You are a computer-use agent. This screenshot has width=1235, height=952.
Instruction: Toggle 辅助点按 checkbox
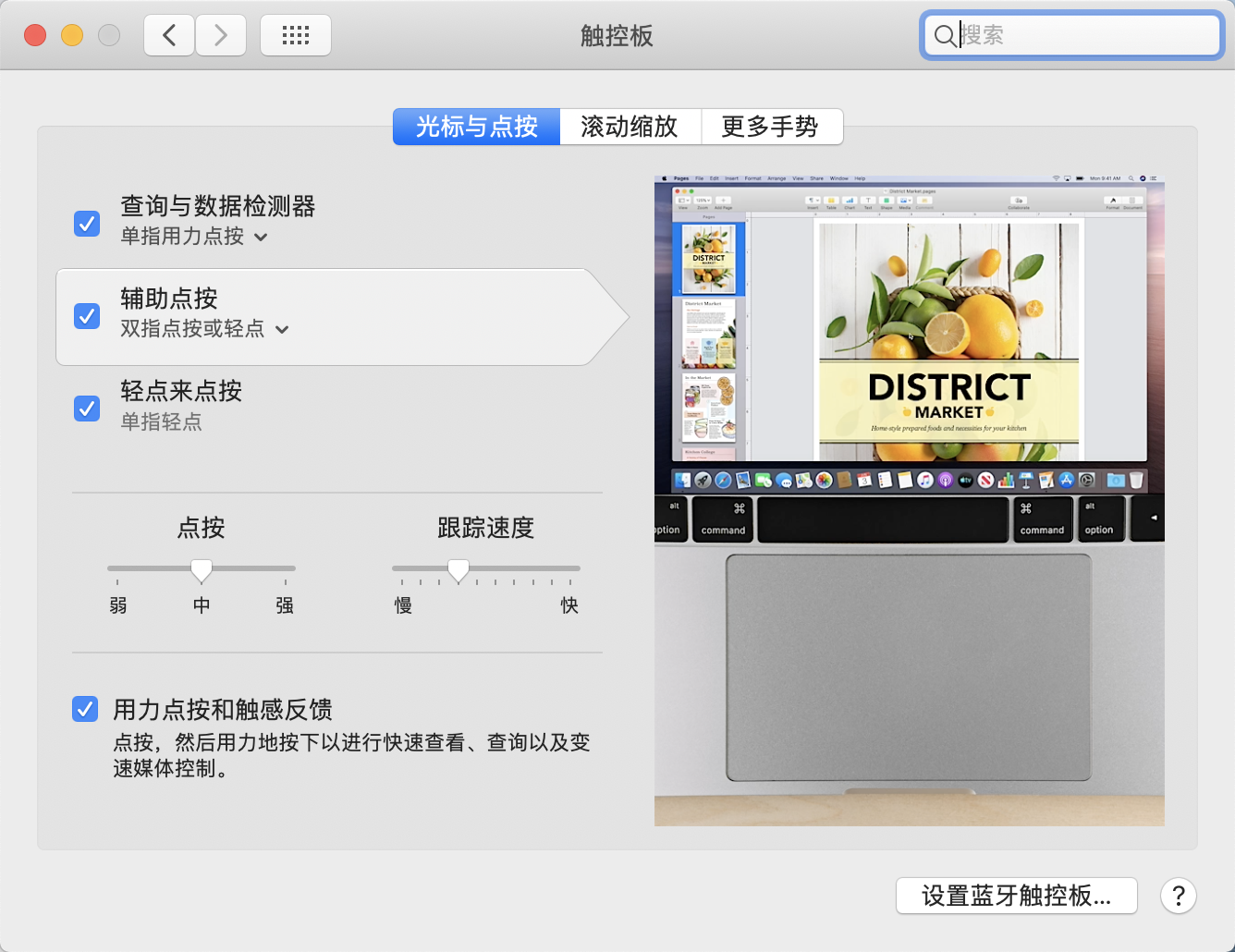[x=87, y=316]
